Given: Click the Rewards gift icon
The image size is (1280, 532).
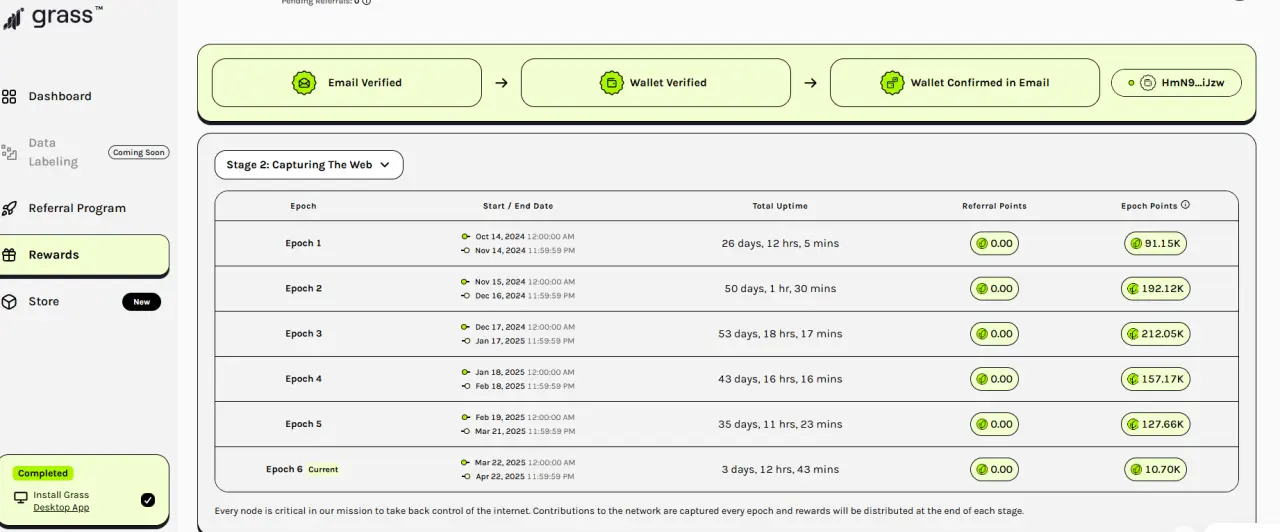Looking at the screenshot, I should 9,255.
